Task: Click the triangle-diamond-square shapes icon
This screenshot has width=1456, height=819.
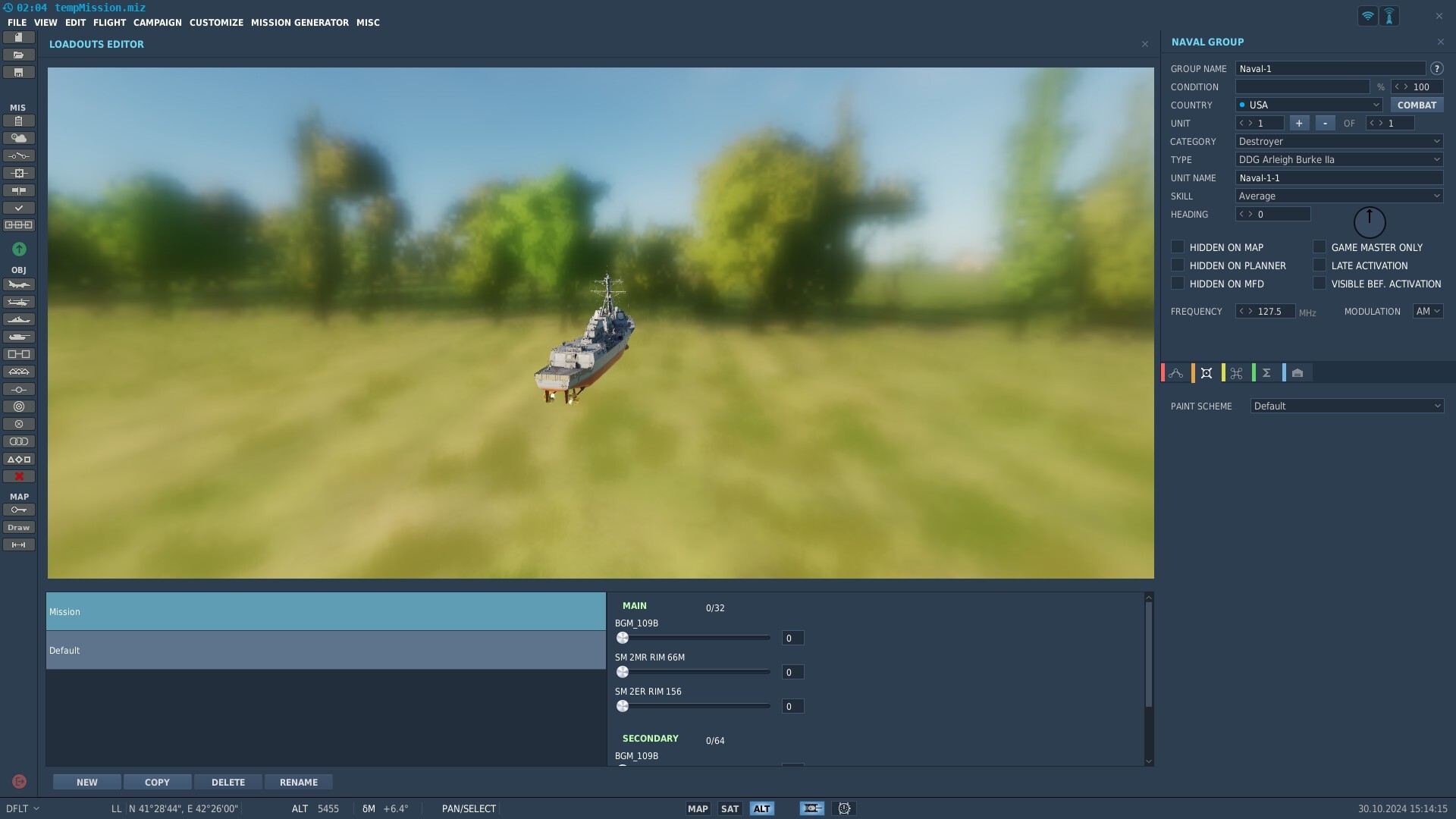Action: [19, 459]
